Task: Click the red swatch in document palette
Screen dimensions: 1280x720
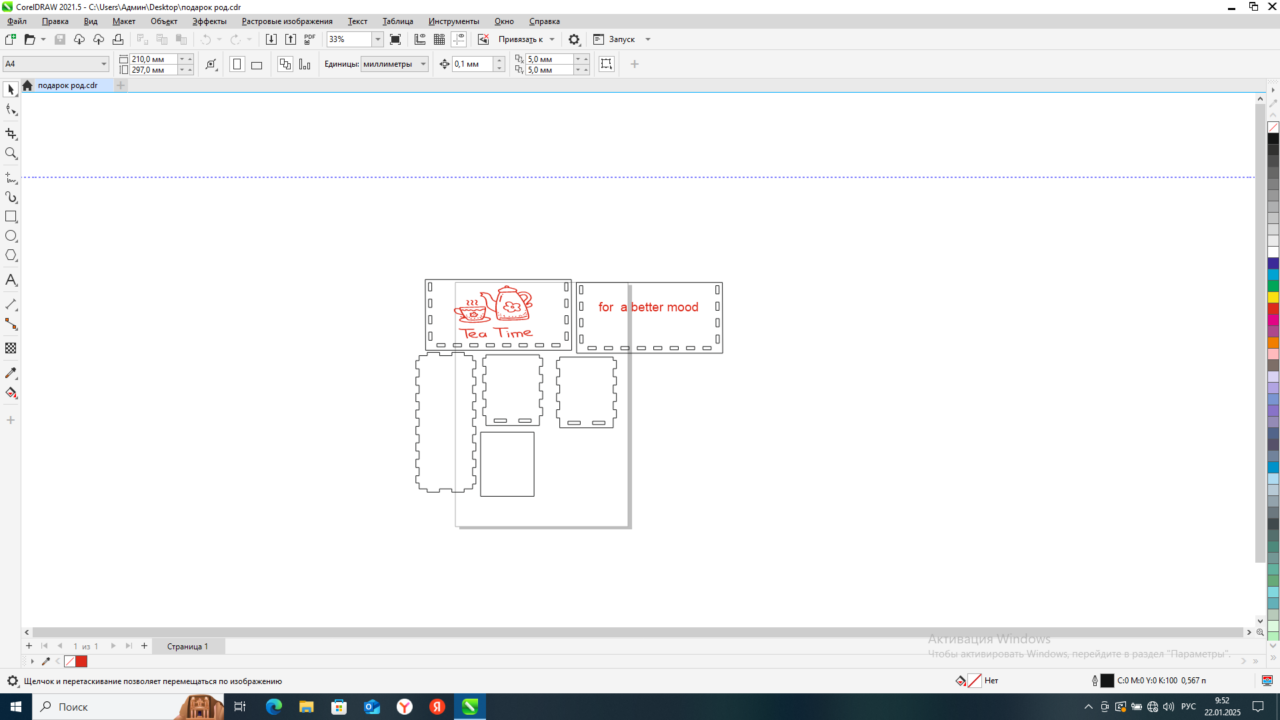Action: point(82,661)
